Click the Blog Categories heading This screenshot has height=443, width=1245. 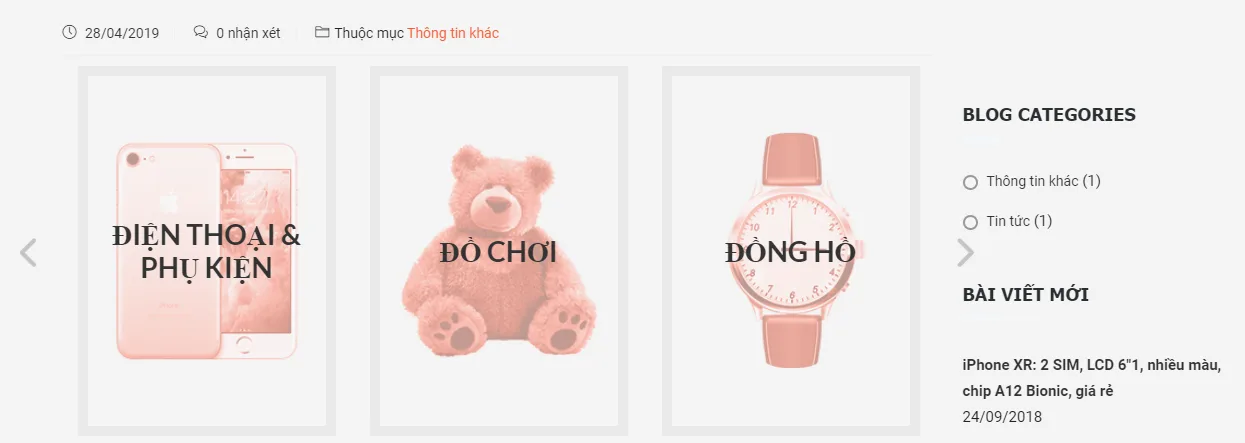[1049, 114]
